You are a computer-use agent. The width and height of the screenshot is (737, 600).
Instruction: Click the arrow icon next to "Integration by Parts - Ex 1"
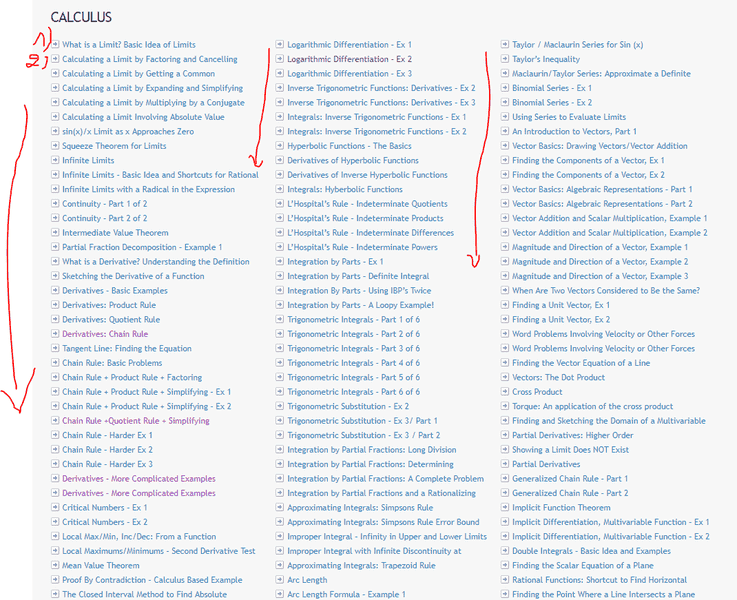point(280,261)
